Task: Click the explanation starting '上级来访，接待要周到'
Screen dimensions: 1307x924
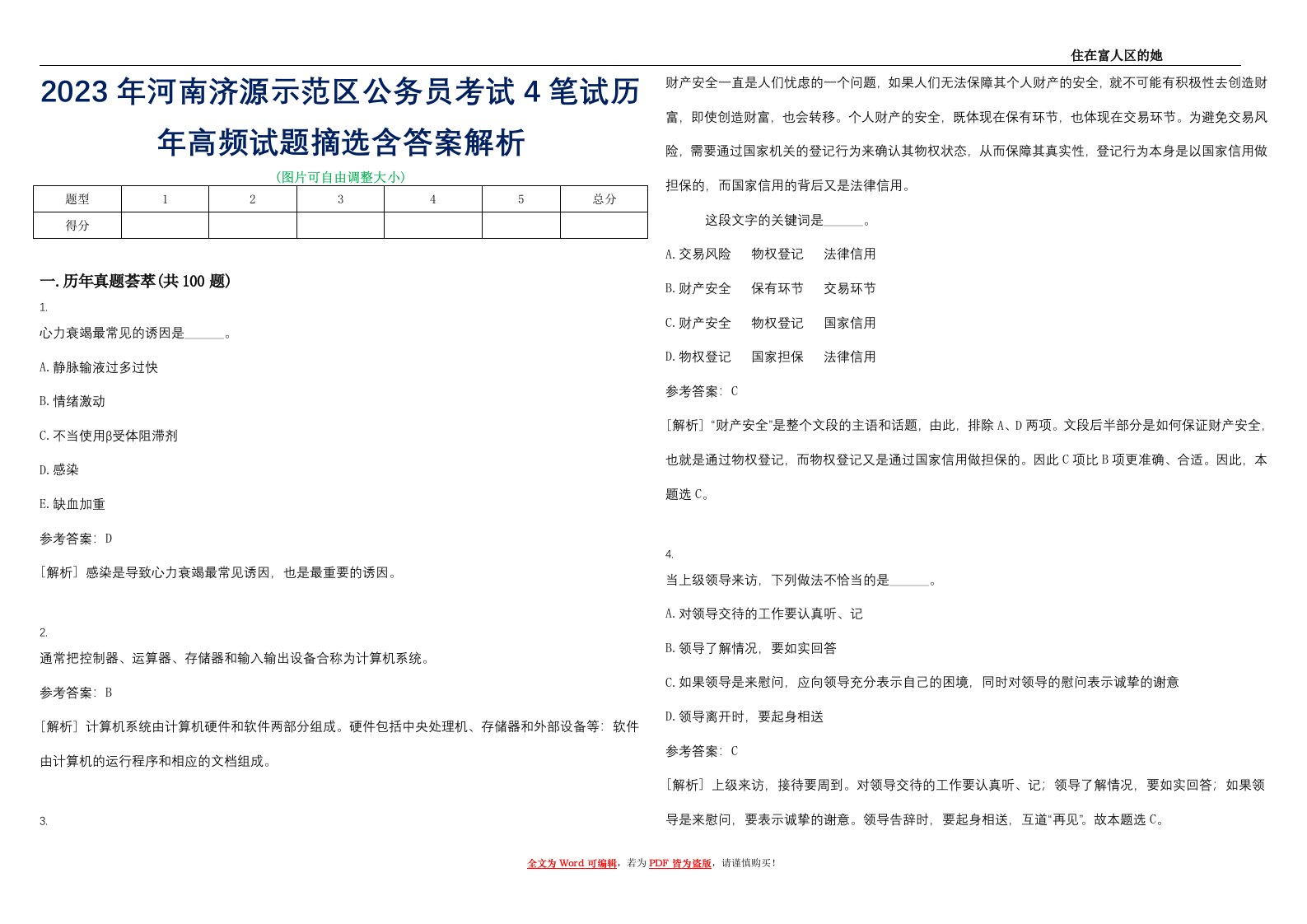Action: 966,802
